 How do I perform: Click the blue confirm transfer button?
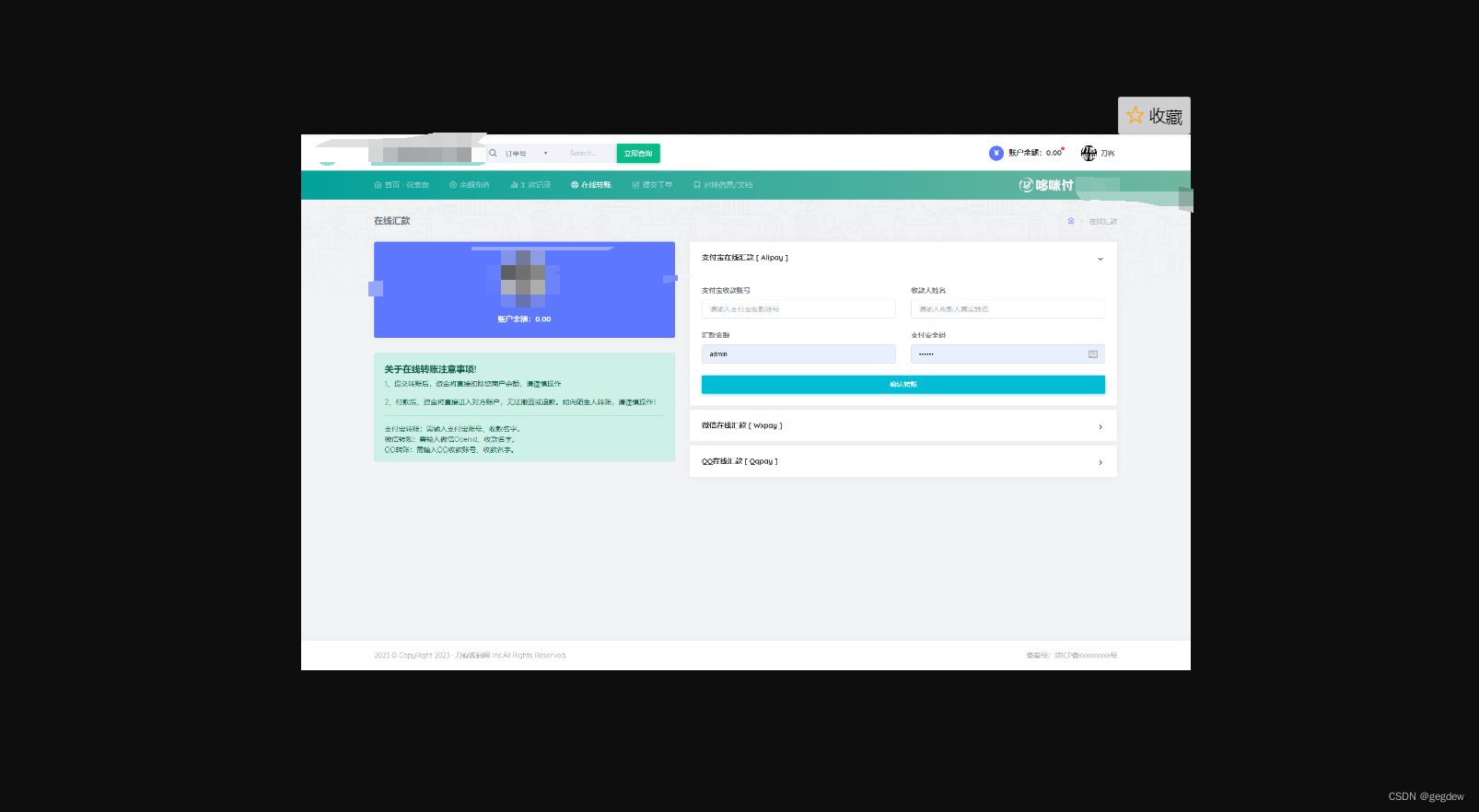click(903, 385)
